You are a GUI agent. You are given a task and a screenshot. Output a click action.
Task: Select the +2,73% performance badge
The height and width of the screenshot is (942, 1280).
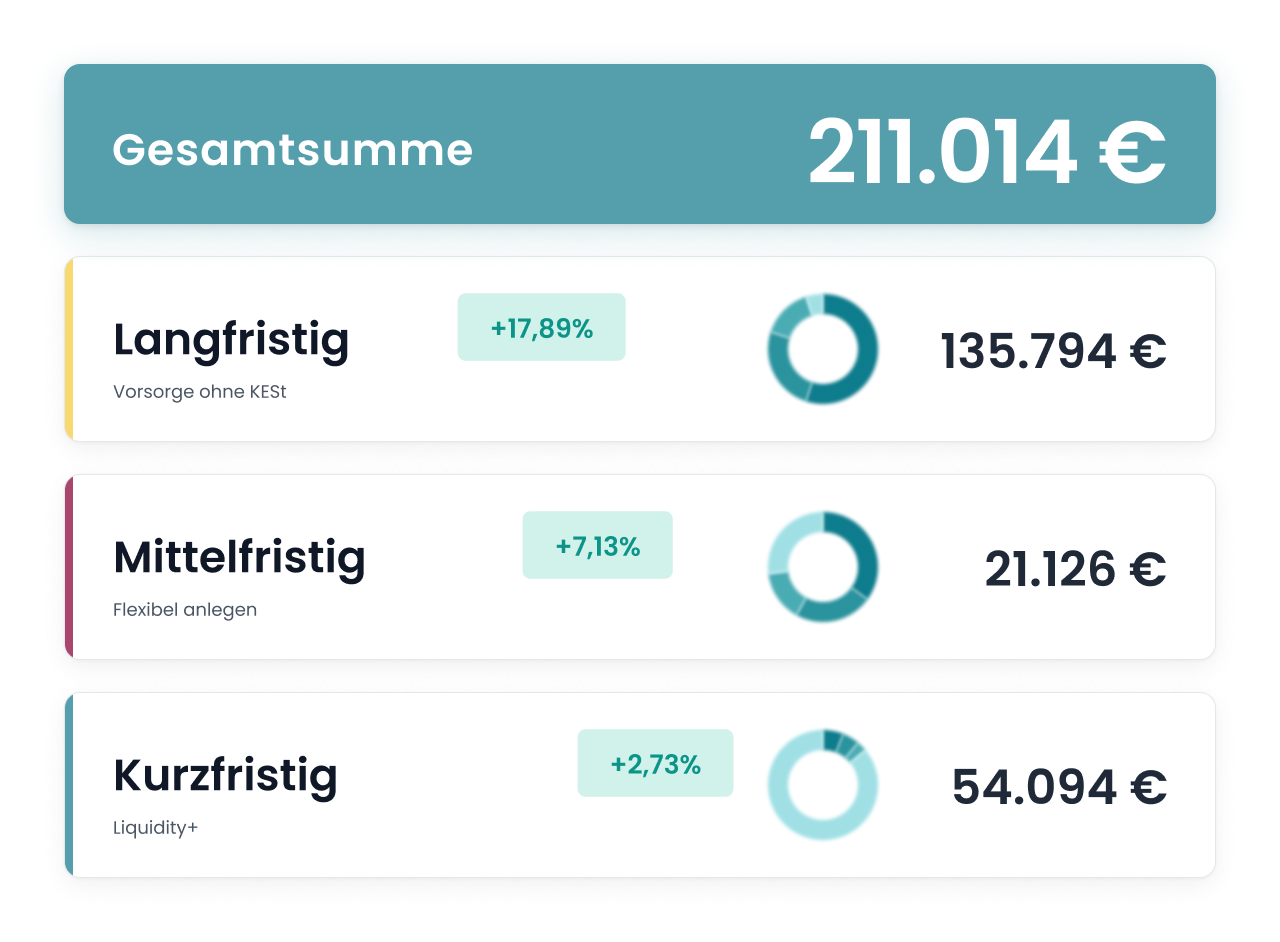click(655, 763)
